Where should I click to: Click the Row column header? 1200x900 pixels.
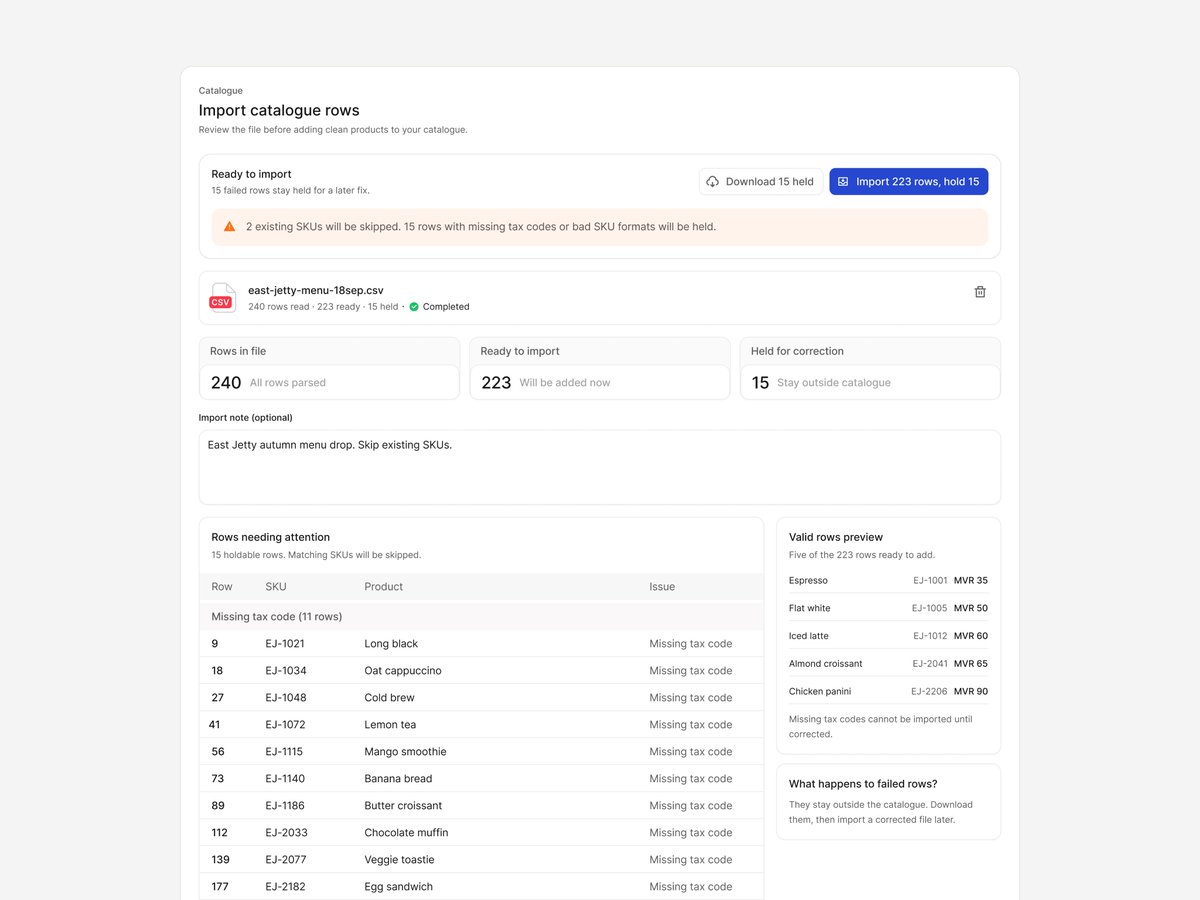point(222,587)
